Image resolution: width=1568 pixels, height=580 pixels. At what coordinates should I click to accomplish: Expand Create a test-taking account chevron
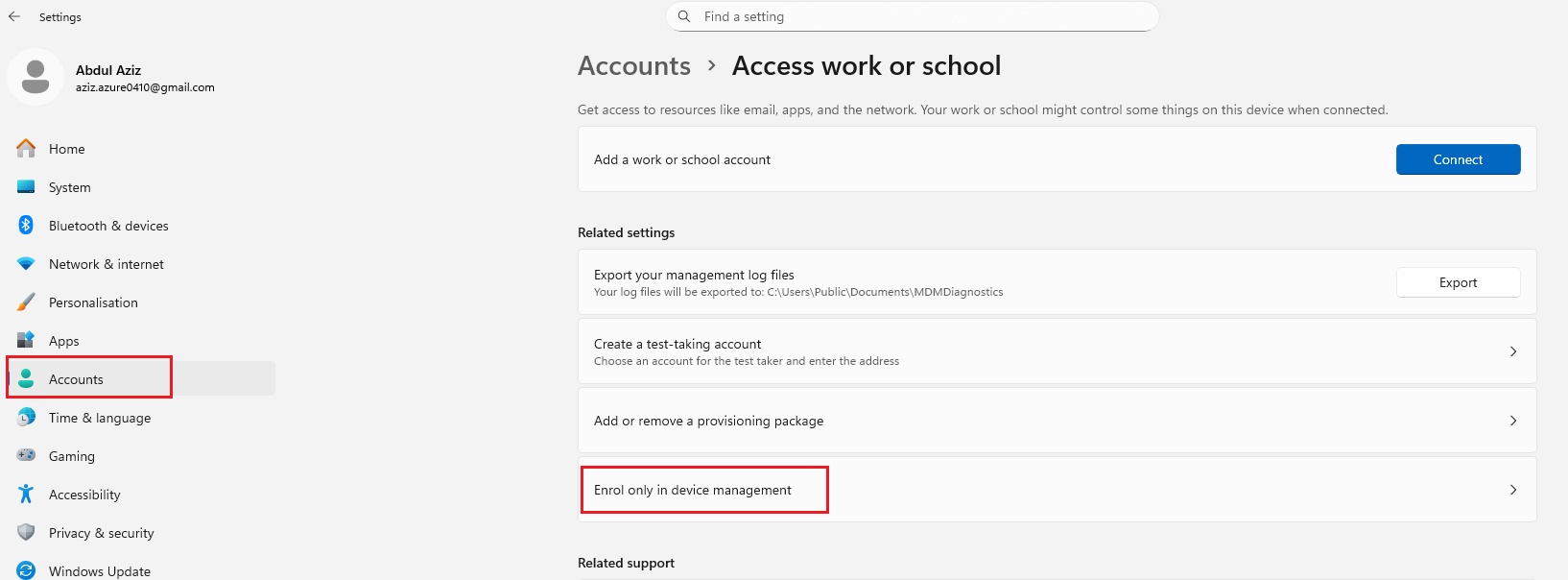point(1512,351)
